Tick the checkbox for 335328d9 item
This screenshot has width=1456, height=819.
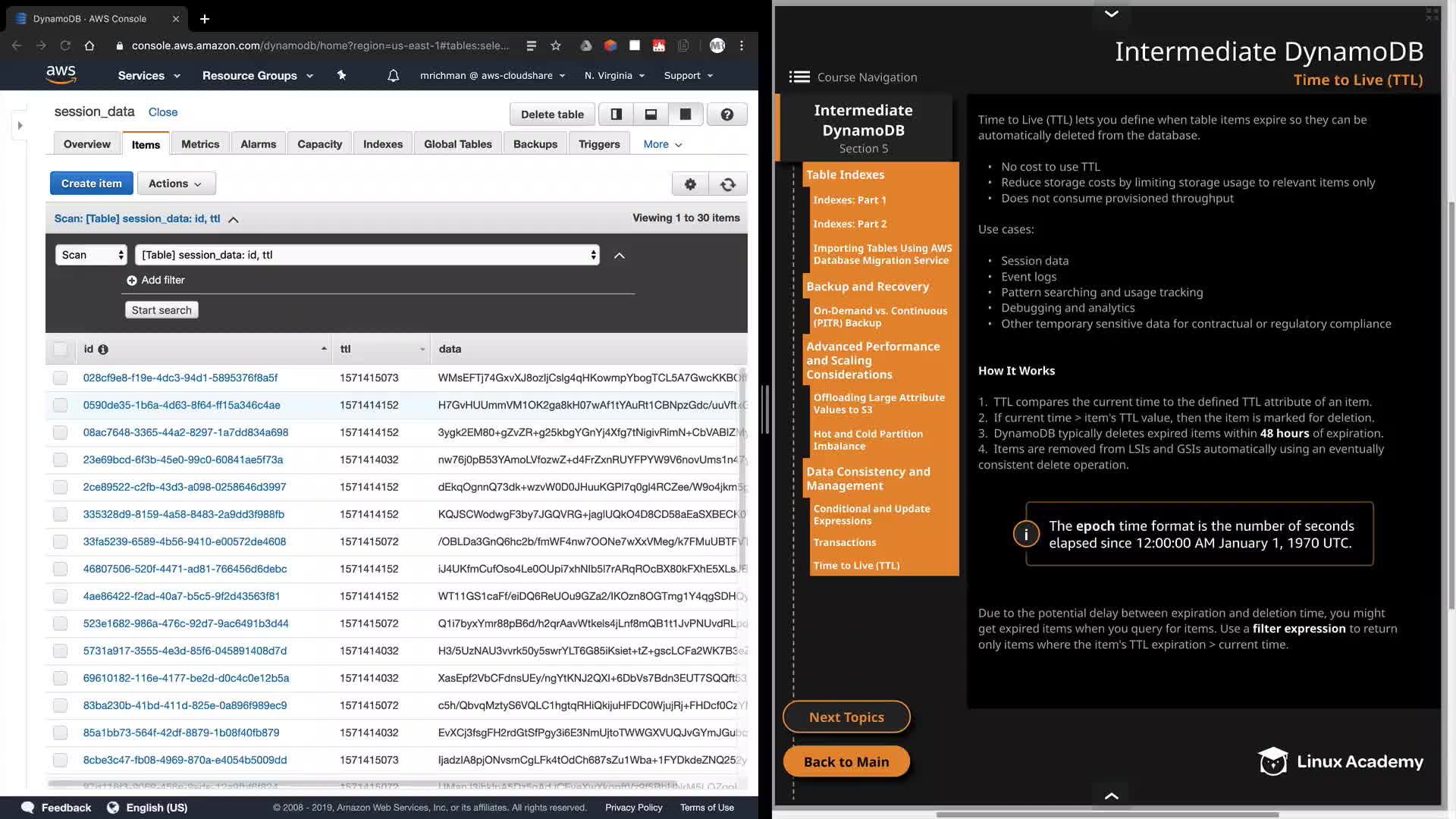pos(61,515)
